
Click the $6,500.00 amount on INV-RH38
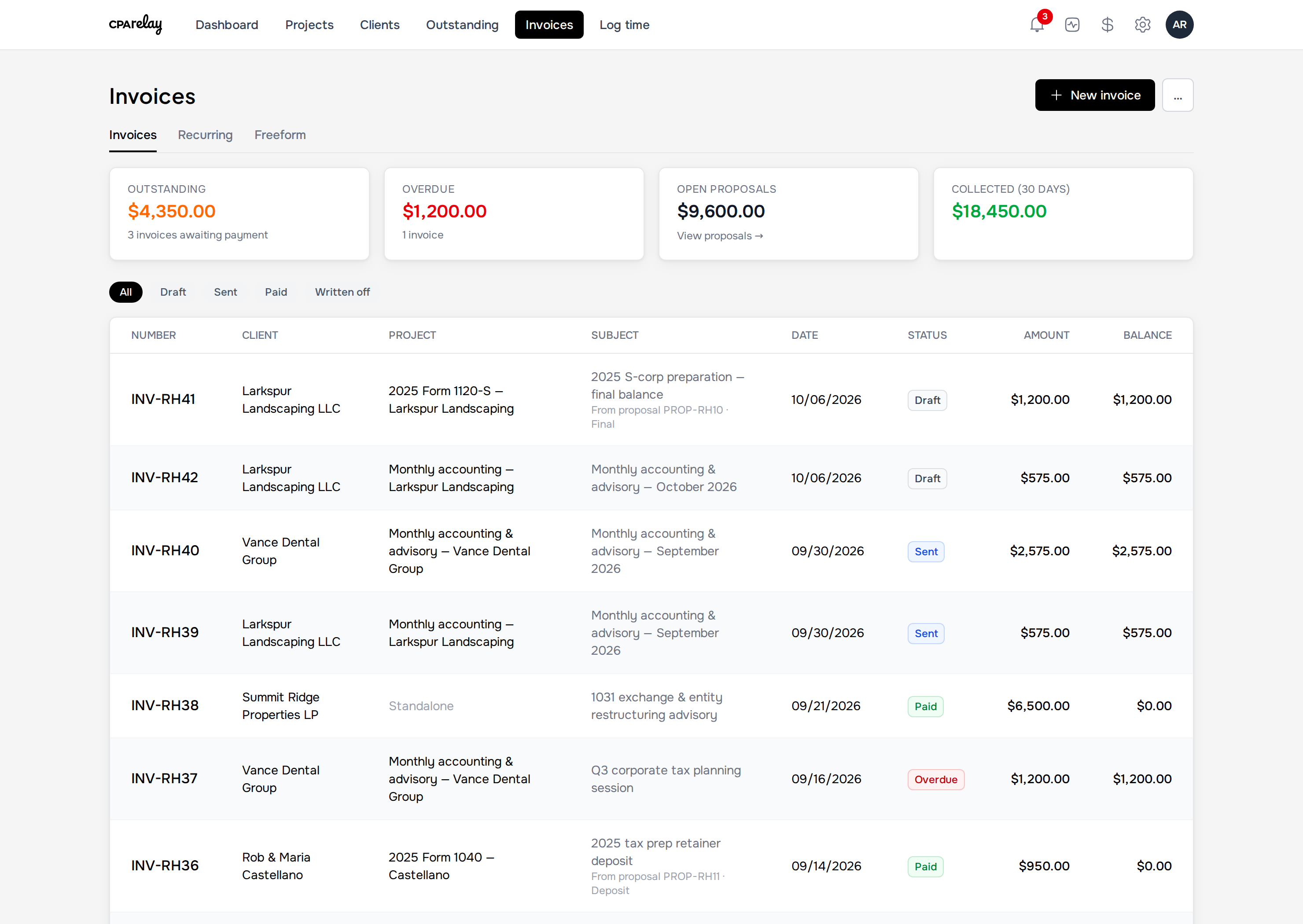click(1038, 705)
